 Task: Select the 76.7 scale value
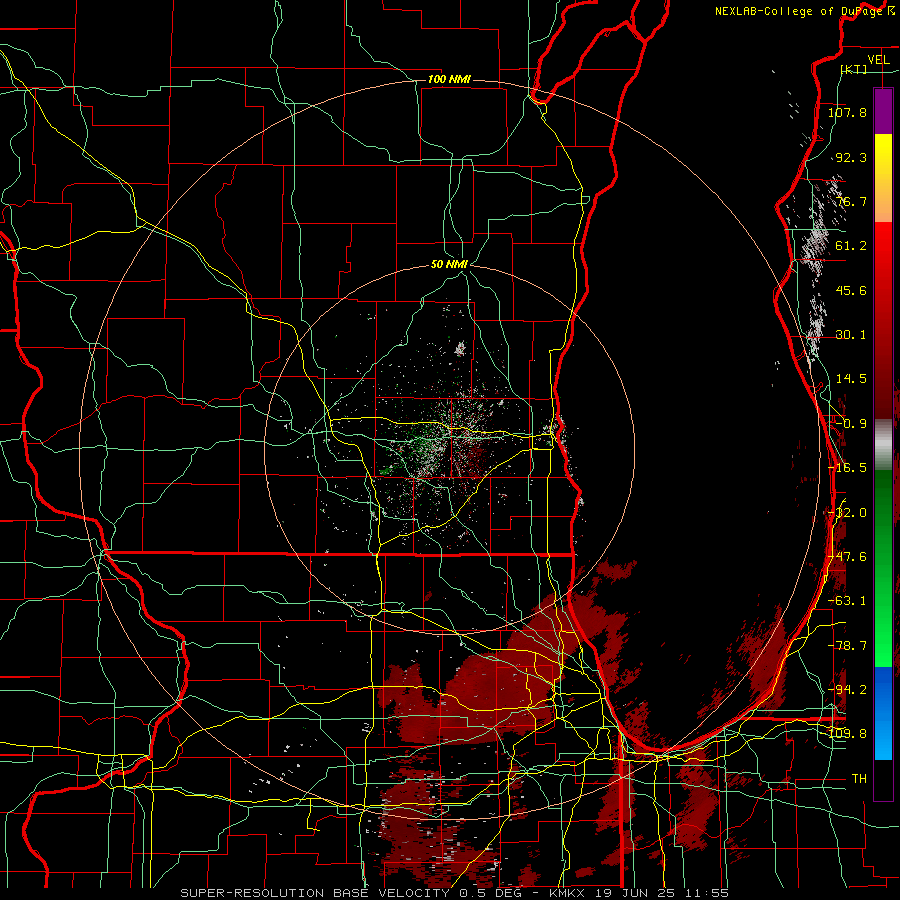[x=851, y=201]
